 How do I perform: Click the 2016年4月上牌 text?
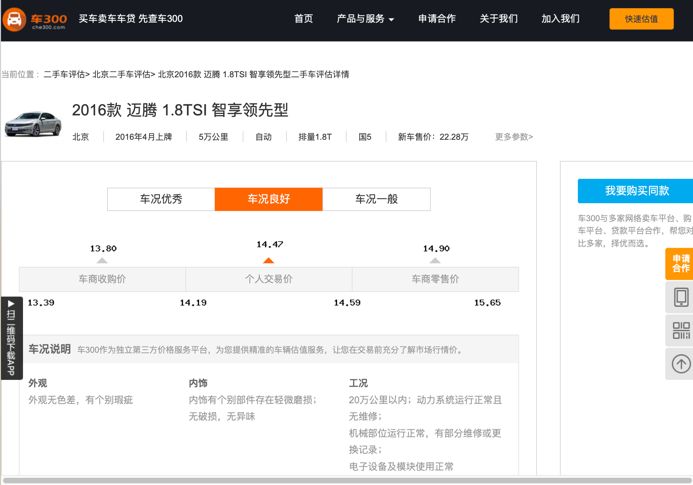coord(144,137)
